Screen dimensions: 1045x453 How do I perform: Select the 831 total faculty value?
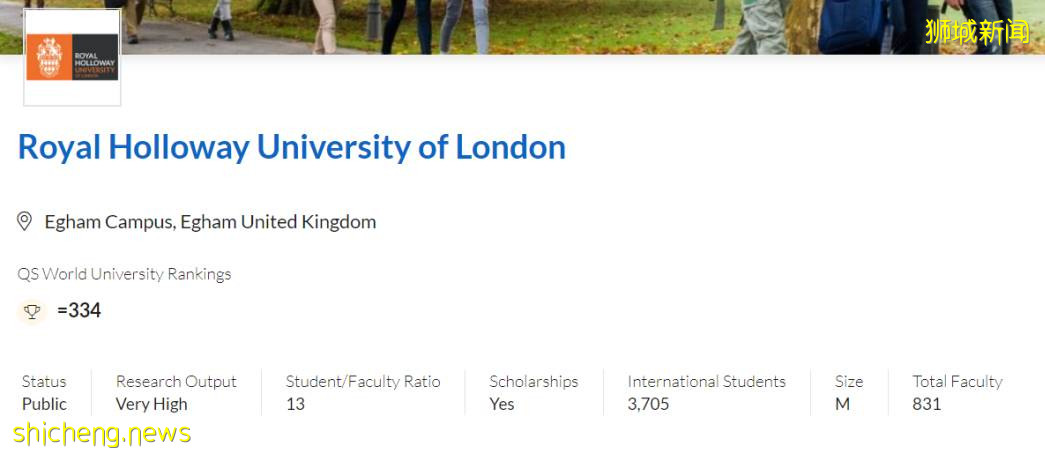(927, 404)
